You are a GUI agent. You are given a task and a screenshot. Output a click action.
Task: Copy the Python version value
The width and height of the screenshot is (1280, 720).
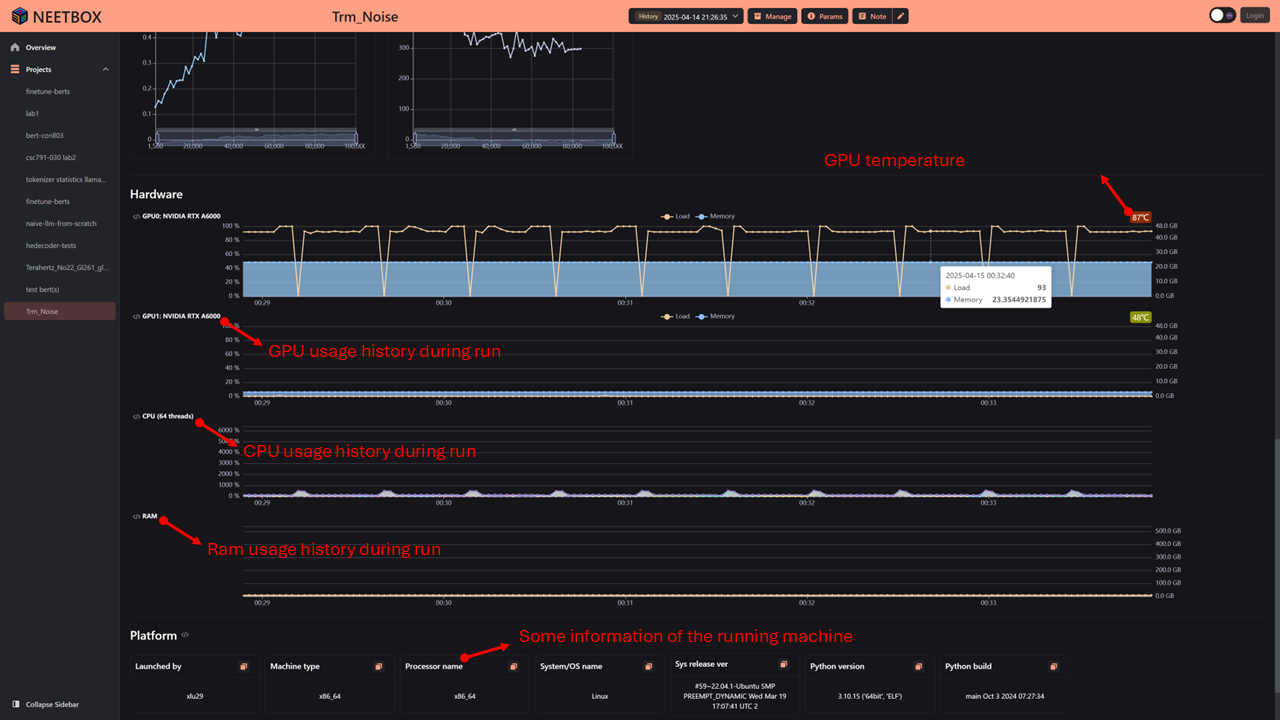pos(918,666)
